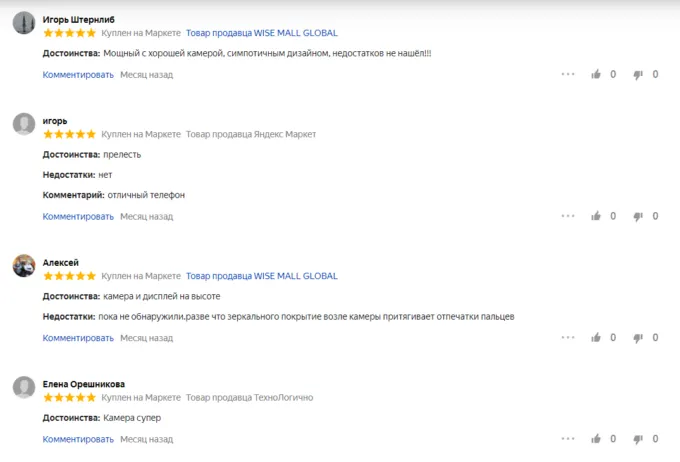Click Игорь Штернлиб's gray avatar
Viewport: 680px width, 462px height.
[x=24, y=24]
